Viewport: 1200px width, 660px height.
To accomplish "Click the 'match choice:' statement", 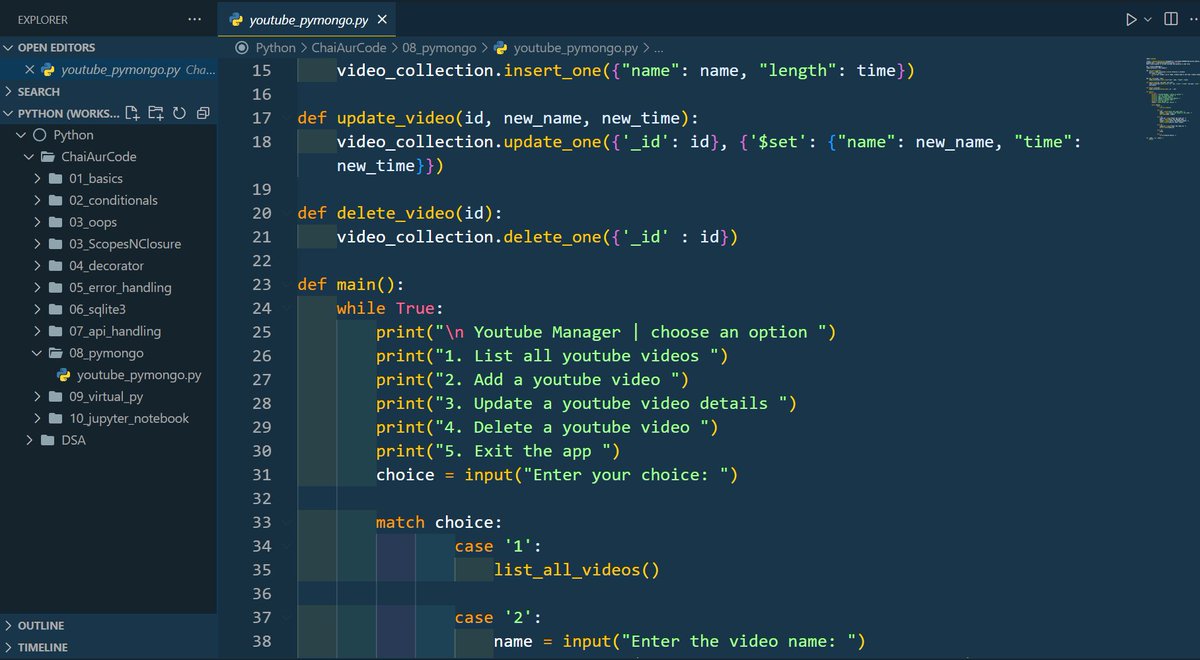I will click(438, 522).
